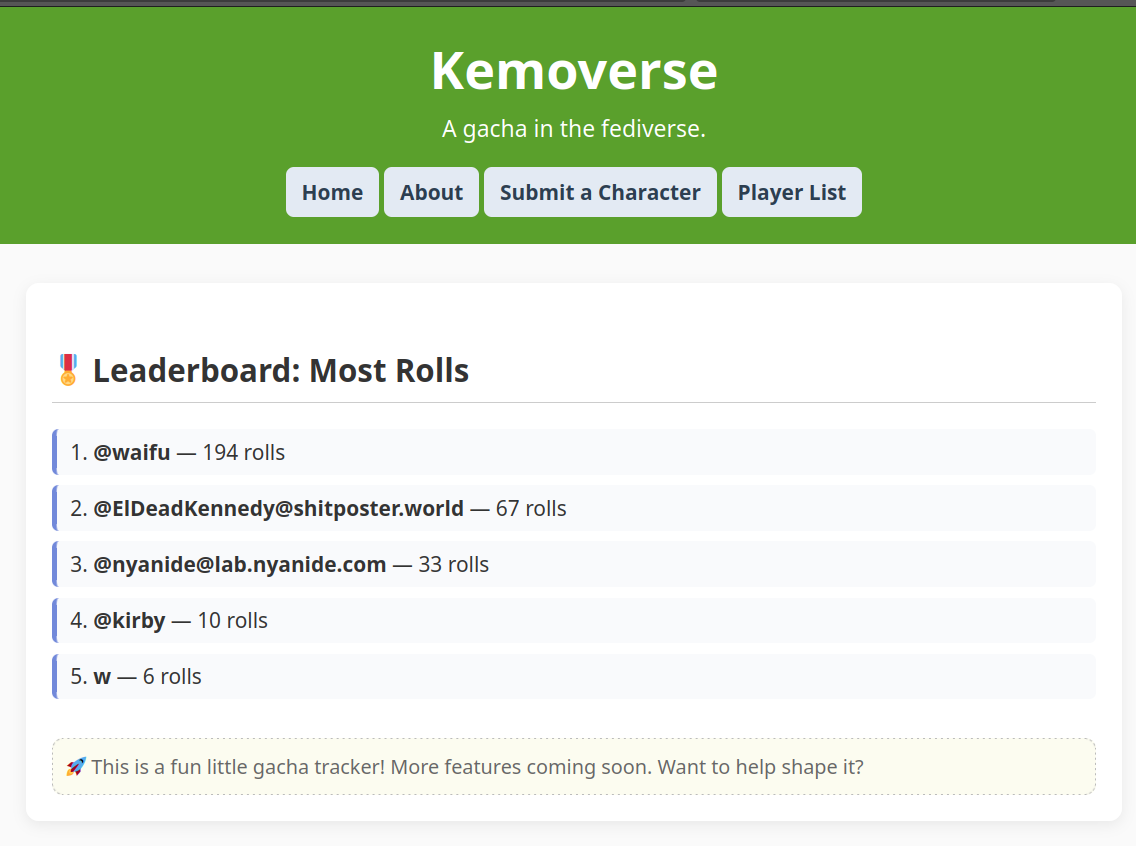This screenshot has width=1136, height=846.
Task: Click the "194 rolls" count
Action: [x=243, y=453]
